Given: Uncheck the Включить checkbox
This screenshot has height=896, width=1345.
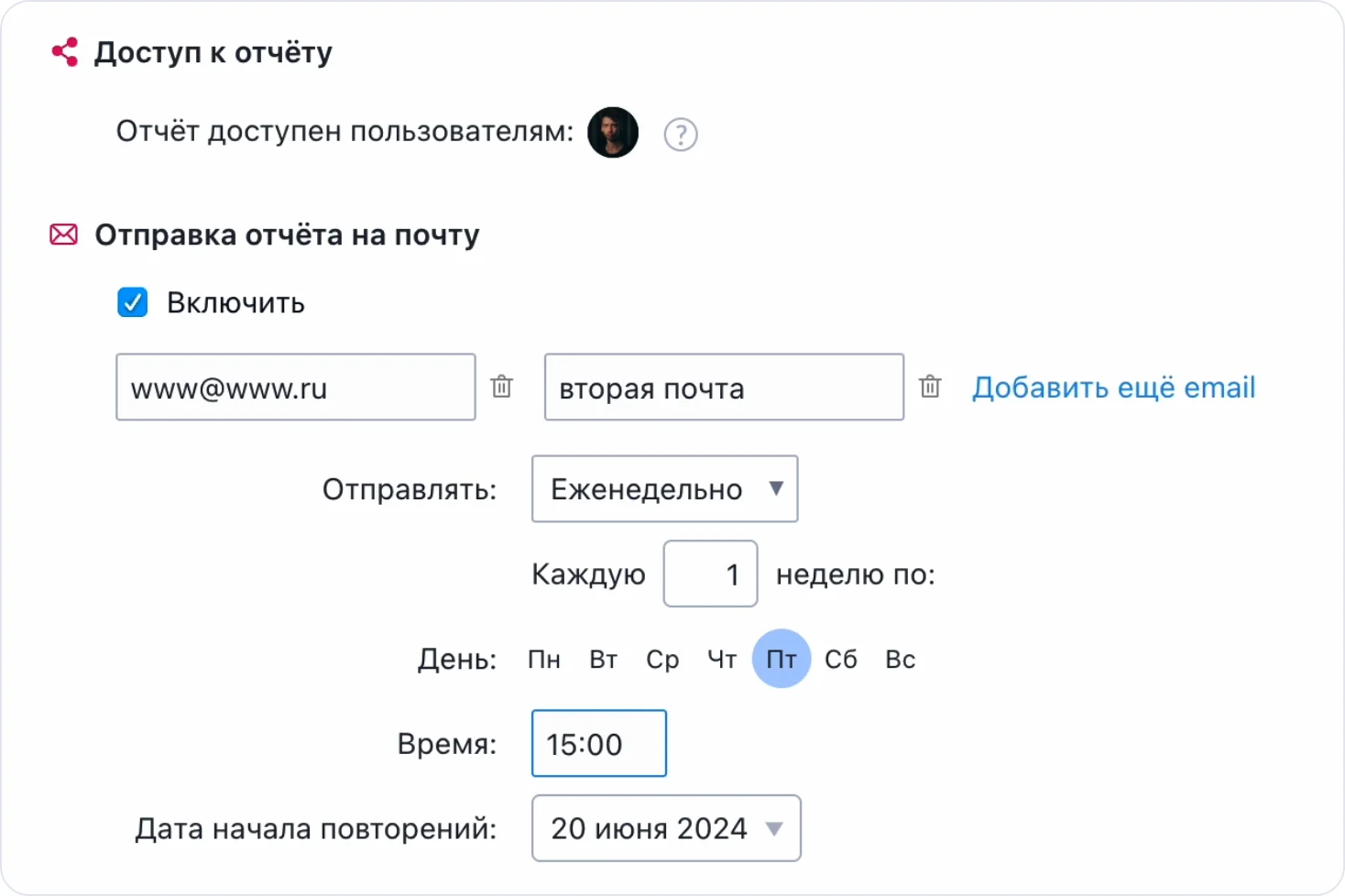Looking at the screenshot, I should tap(133, 302).
